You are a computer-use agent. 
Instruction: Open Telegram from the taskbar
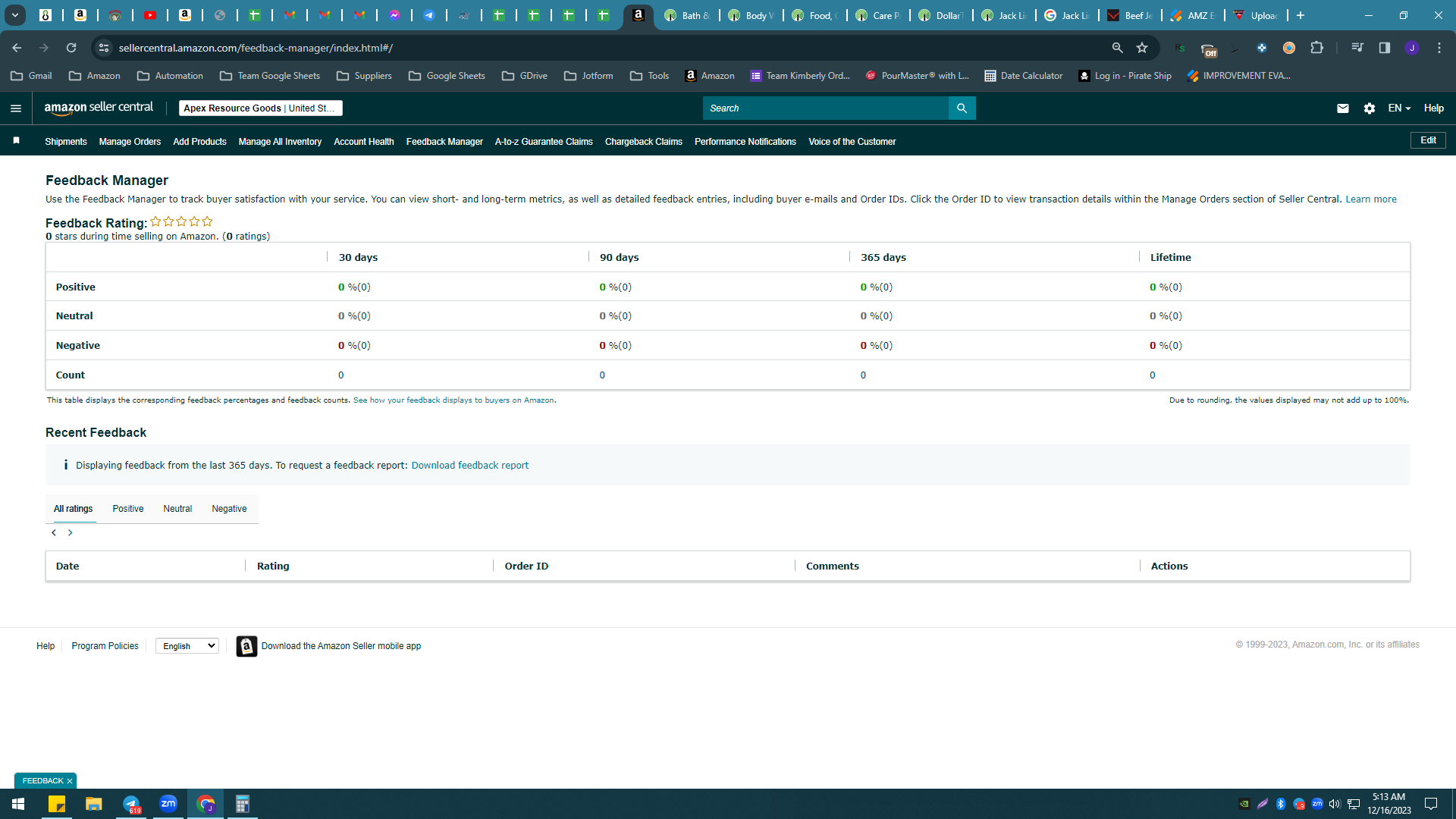[x=131, y=804]
